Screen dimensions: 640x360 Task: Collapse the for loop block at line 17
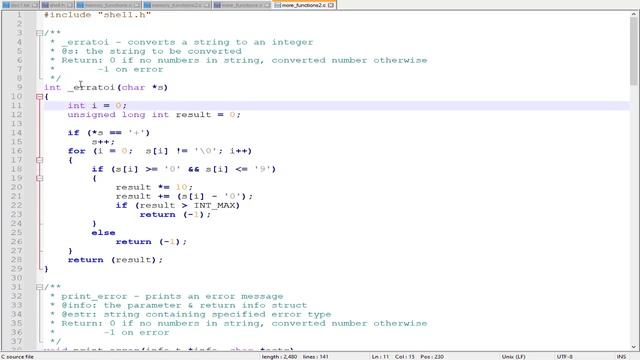(x=39, y=160)
